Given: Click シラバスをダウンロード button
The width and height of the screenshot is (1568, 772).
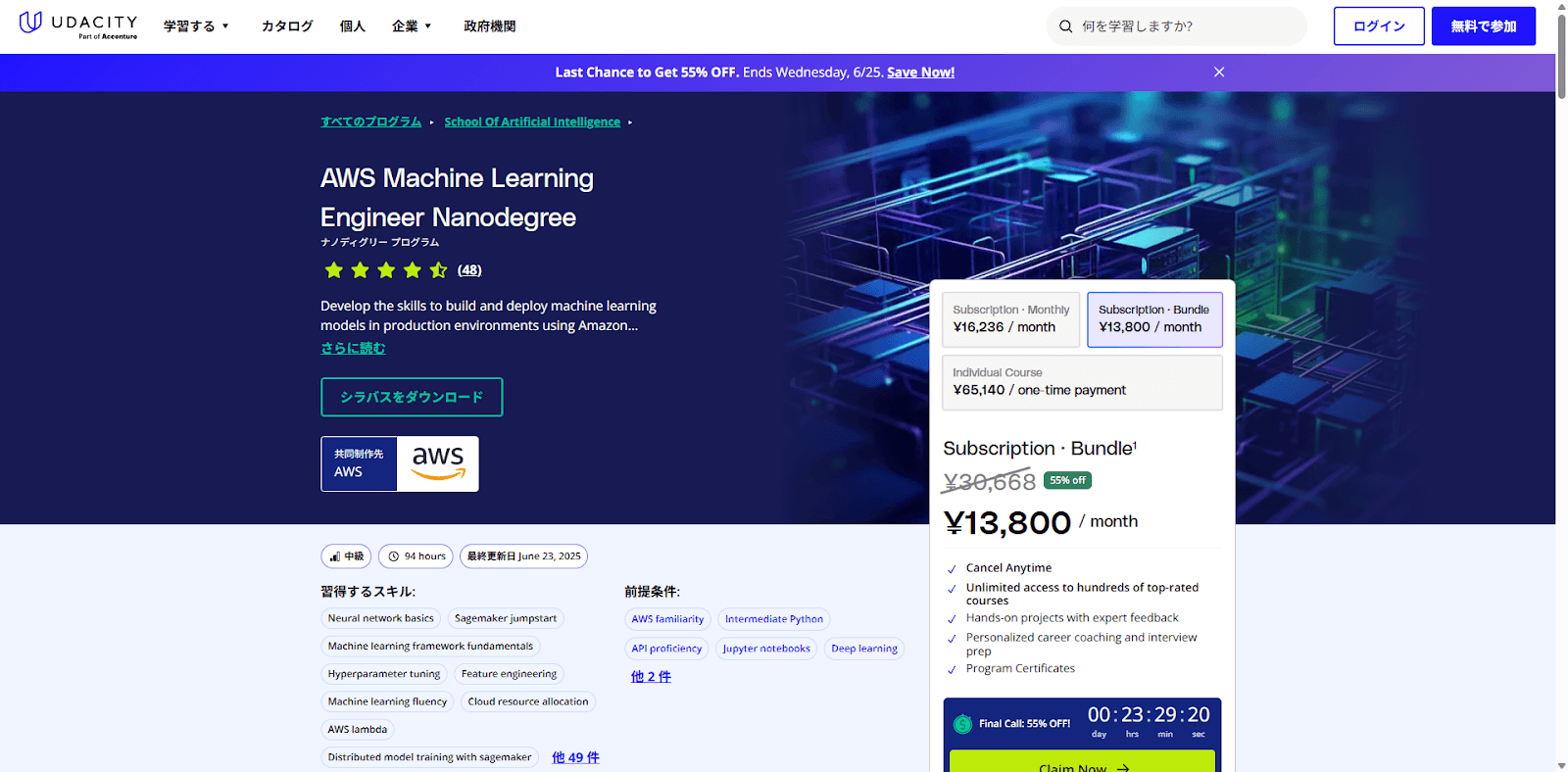Looking at the screenshot, I should 412,397.
